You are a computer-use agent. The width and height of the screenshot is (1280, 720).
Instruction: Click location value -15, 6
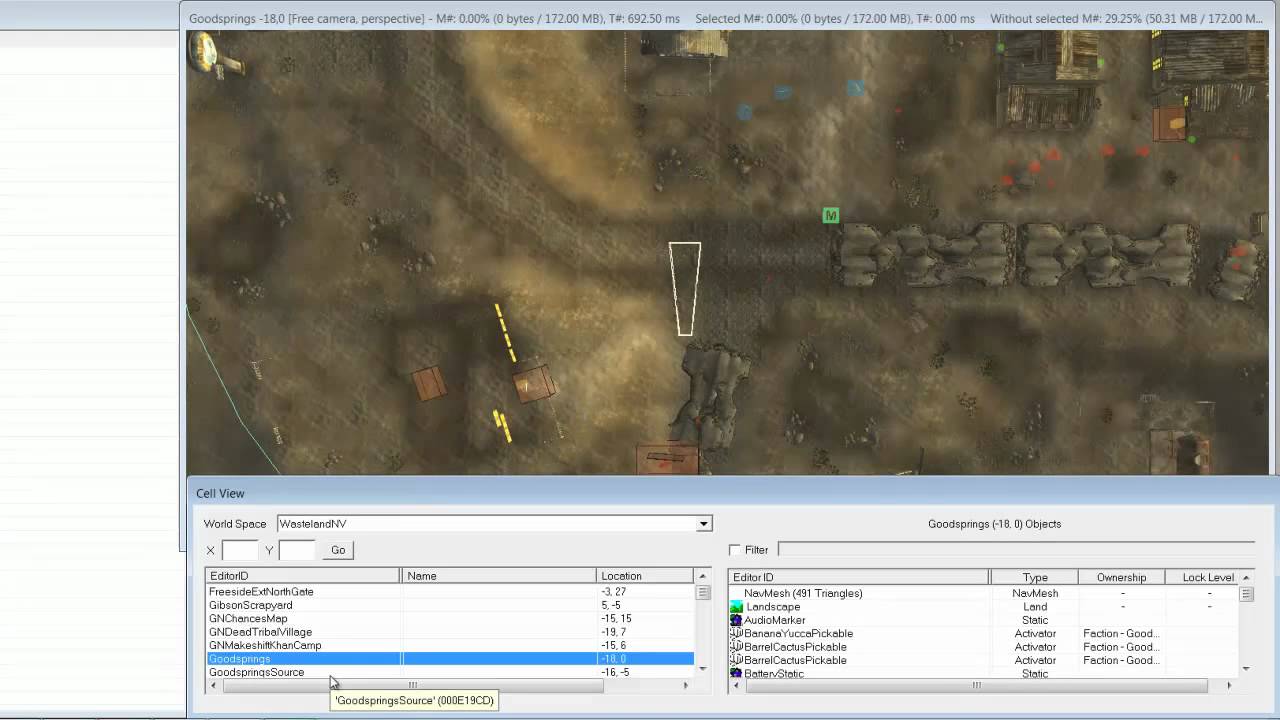(613, 645)
